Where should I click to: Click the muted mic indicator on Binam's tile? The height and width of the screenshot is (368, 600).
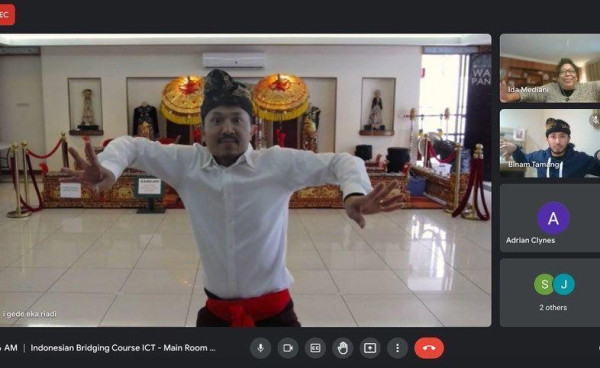595,120
